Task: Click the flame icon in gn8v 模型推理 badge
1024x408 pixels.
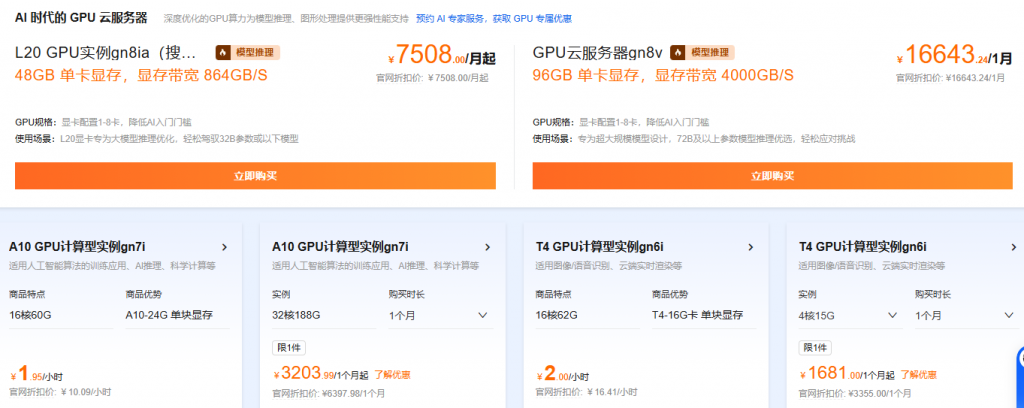Action: point(677,52)
